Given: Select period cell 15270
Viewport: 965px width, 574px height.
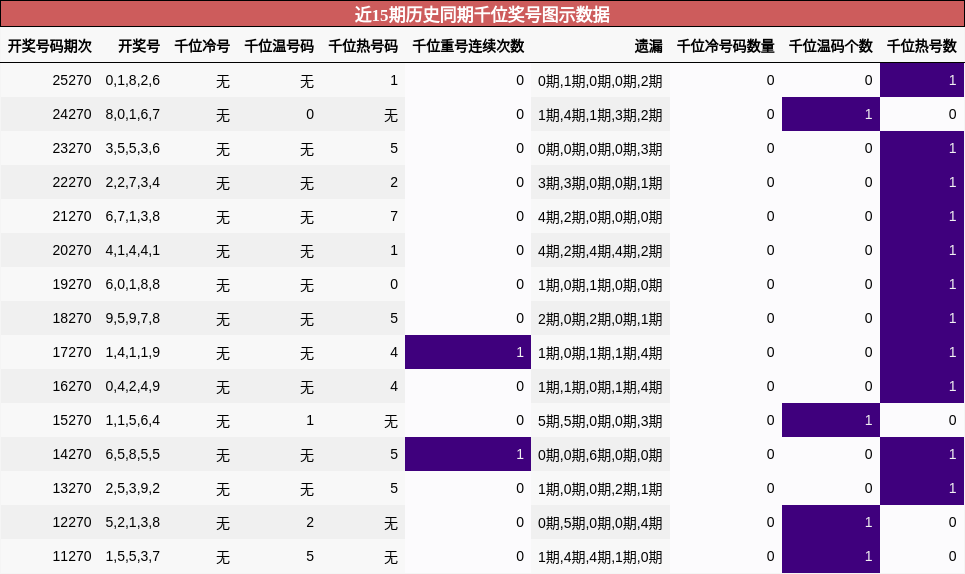Looking at the screenshot, I should click(x=71, y=420).
